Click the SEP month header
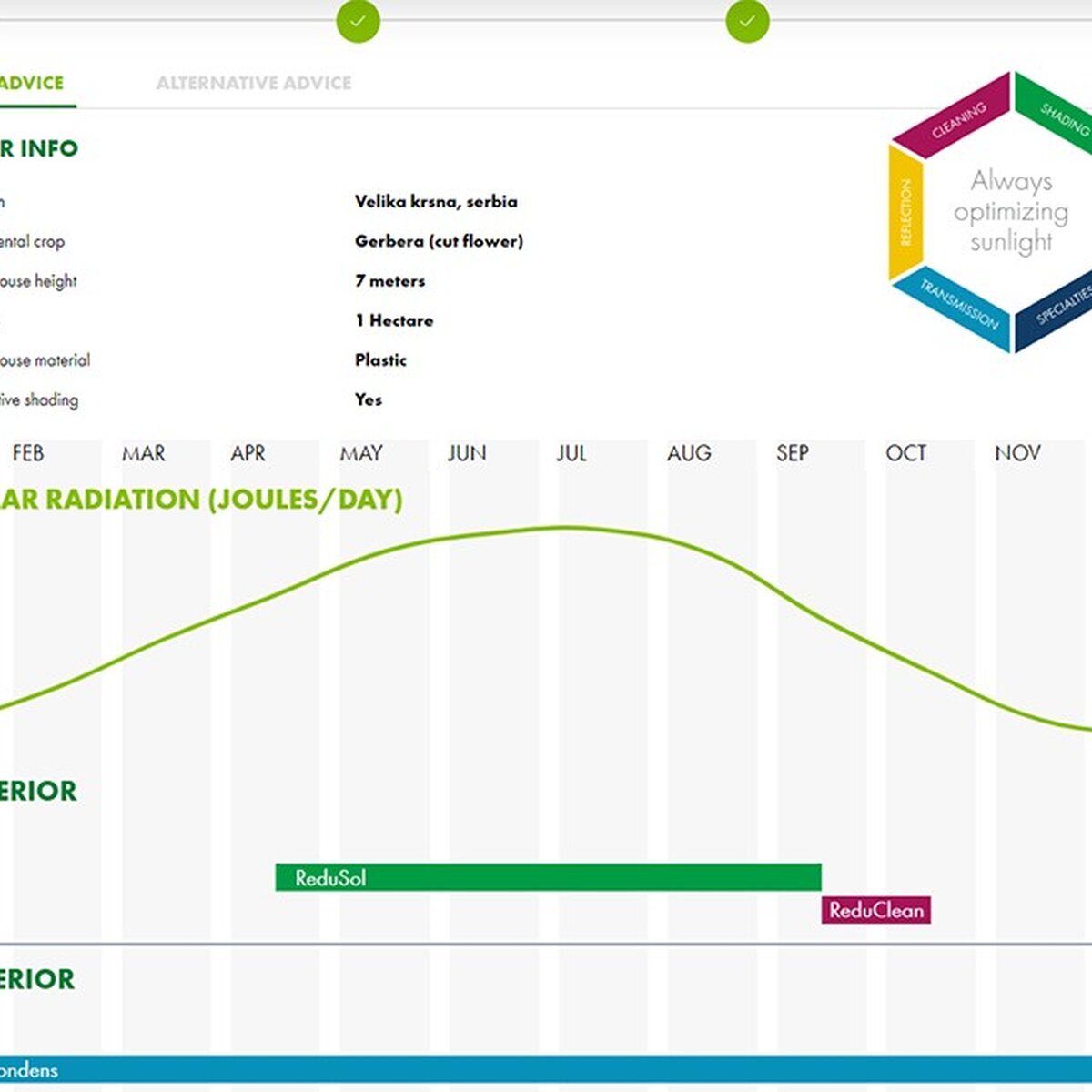This screenshot has width=1092, height=1092. click(793, 453)
